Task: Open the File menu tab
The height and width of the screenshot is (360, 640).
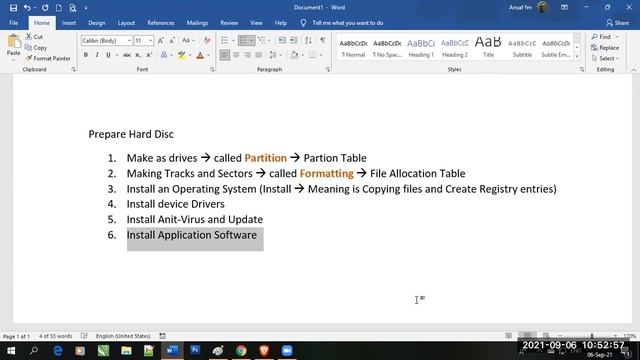Action: [x=13, y=23]
